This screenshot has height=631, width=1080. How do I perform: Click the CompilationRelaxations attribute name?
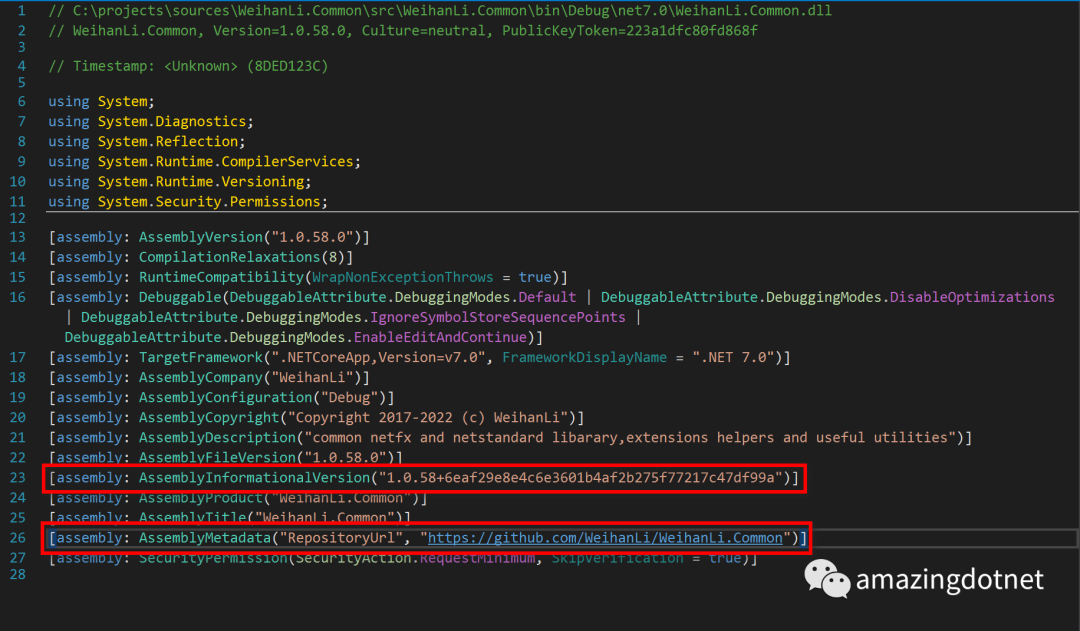[x=230, y=257]
